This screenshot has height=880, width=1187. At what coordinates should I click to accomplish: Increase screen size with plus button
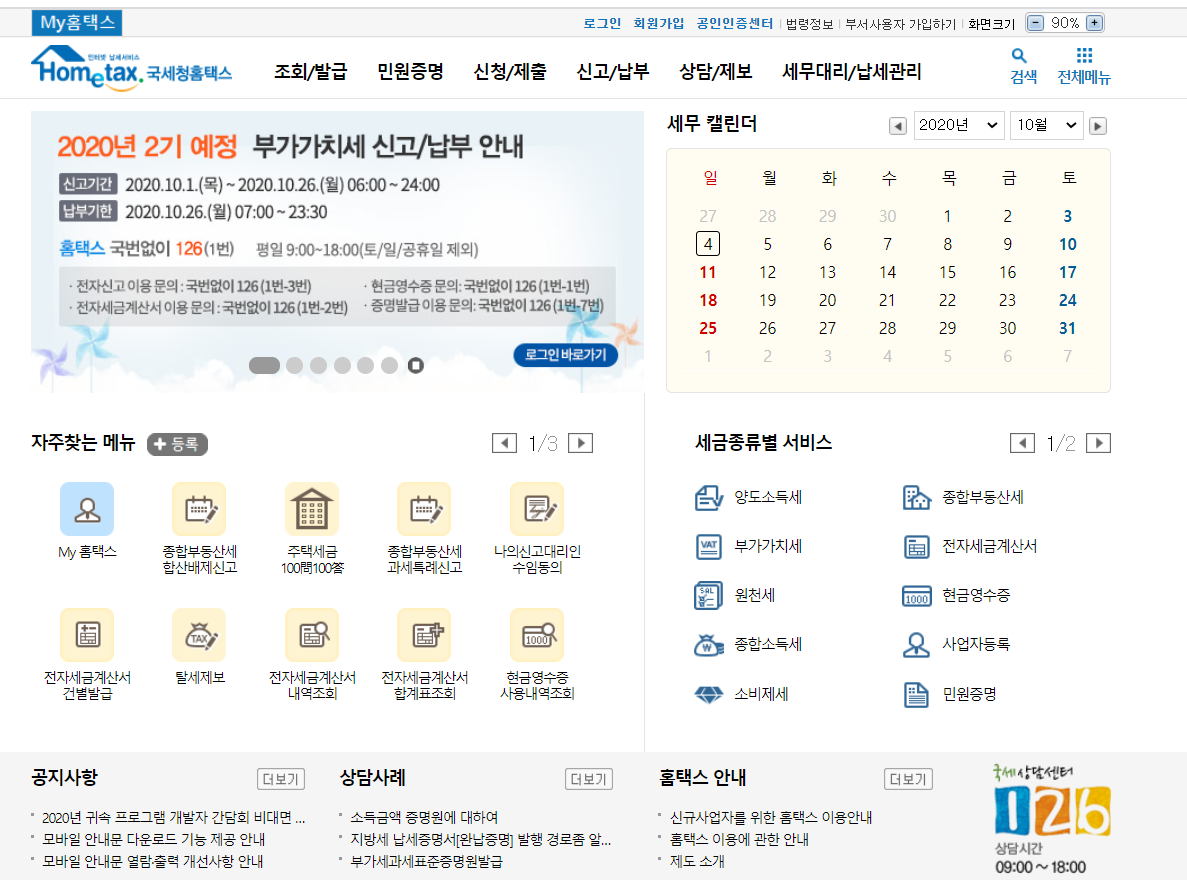[x=1095, y=23]
